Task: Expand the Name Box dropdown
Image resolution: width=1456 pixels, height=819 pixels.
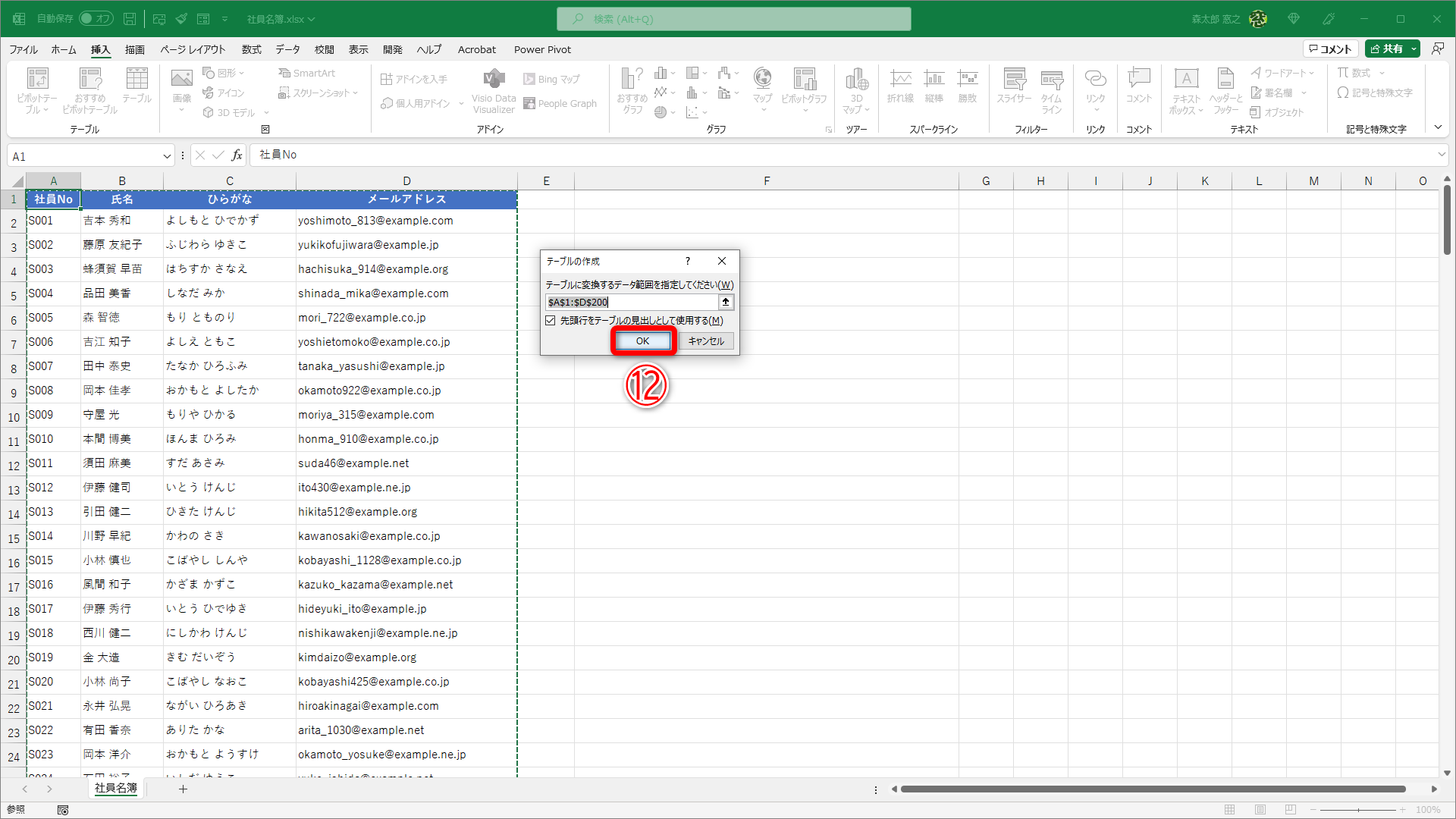Action: coord(167,156)
